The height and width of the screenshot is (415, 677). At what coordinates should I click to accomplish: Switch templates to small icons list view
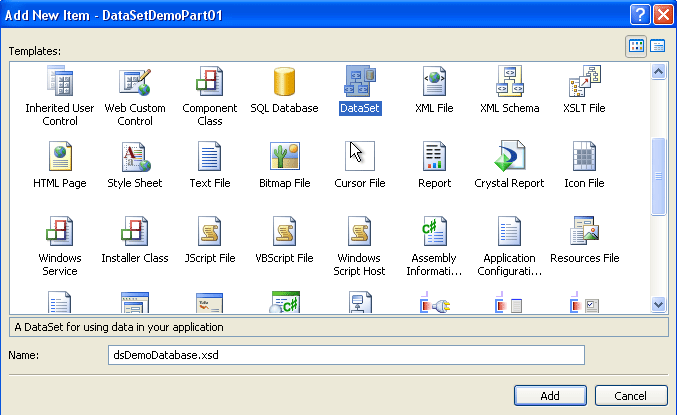658,46
